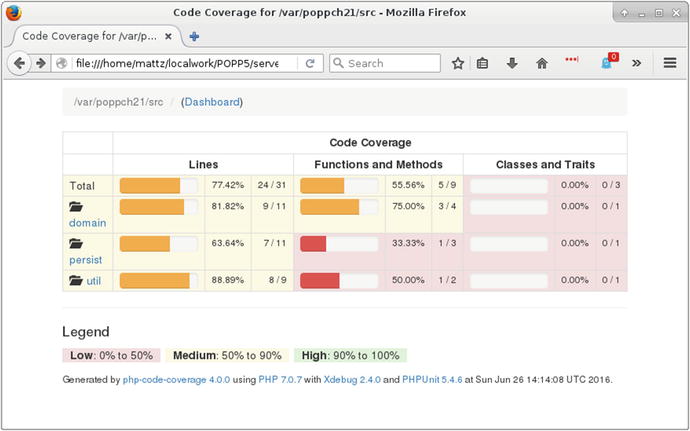Click the browser back arrow button
690x431 pixels.
20,63
